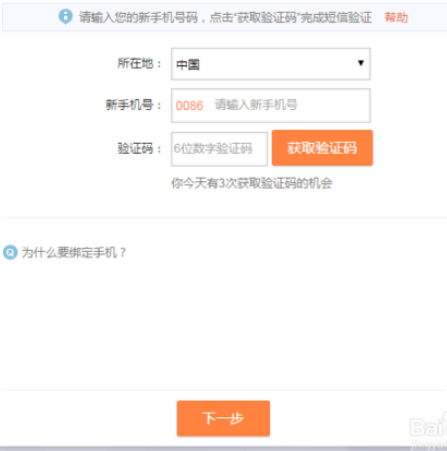Click the banner instruction text 请输入您的新手机号码
Image resolution: width=447 pixels, height=451 pixels.
coord(138,17)
